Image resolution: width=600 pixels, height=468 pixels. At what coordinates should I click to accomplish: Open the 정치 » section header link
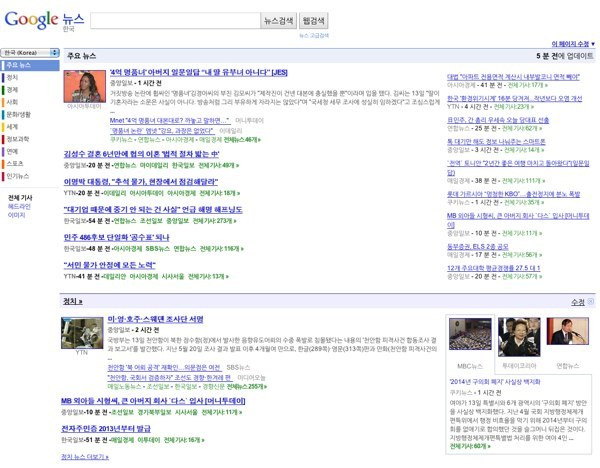(73, 302)
